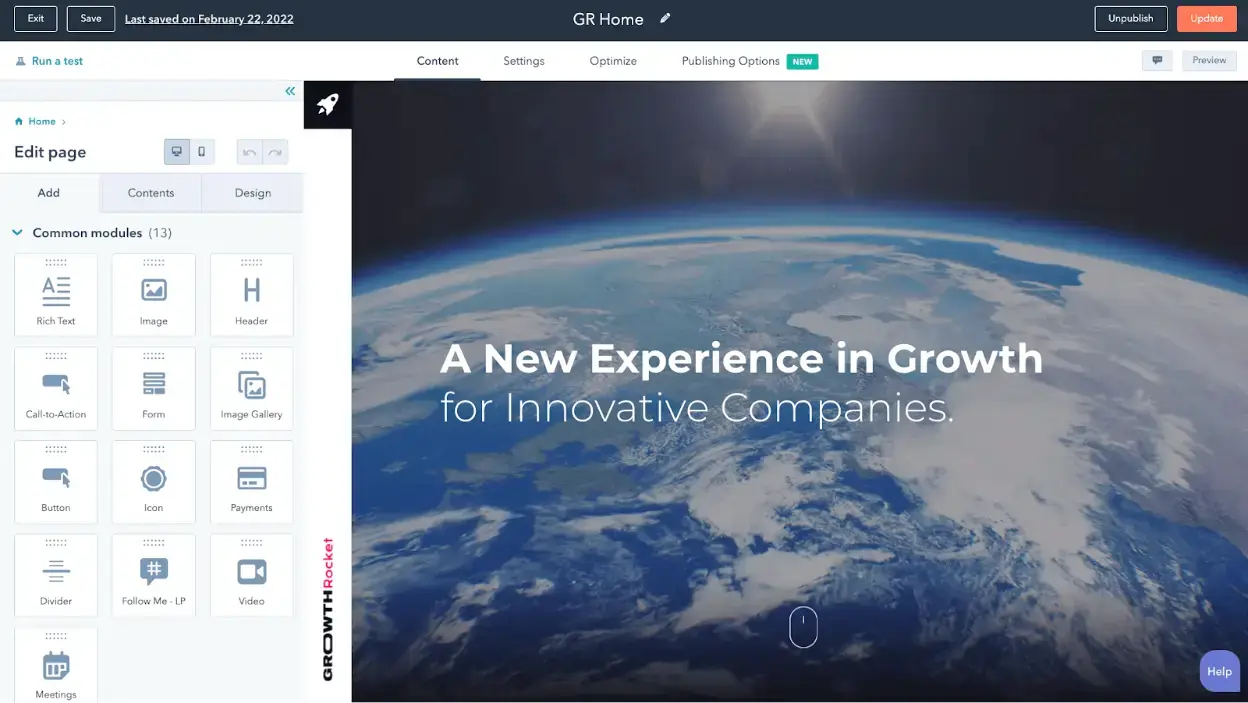Add the Header module
This screenshot has width=1248, height=703.
[x=251, y=294]
